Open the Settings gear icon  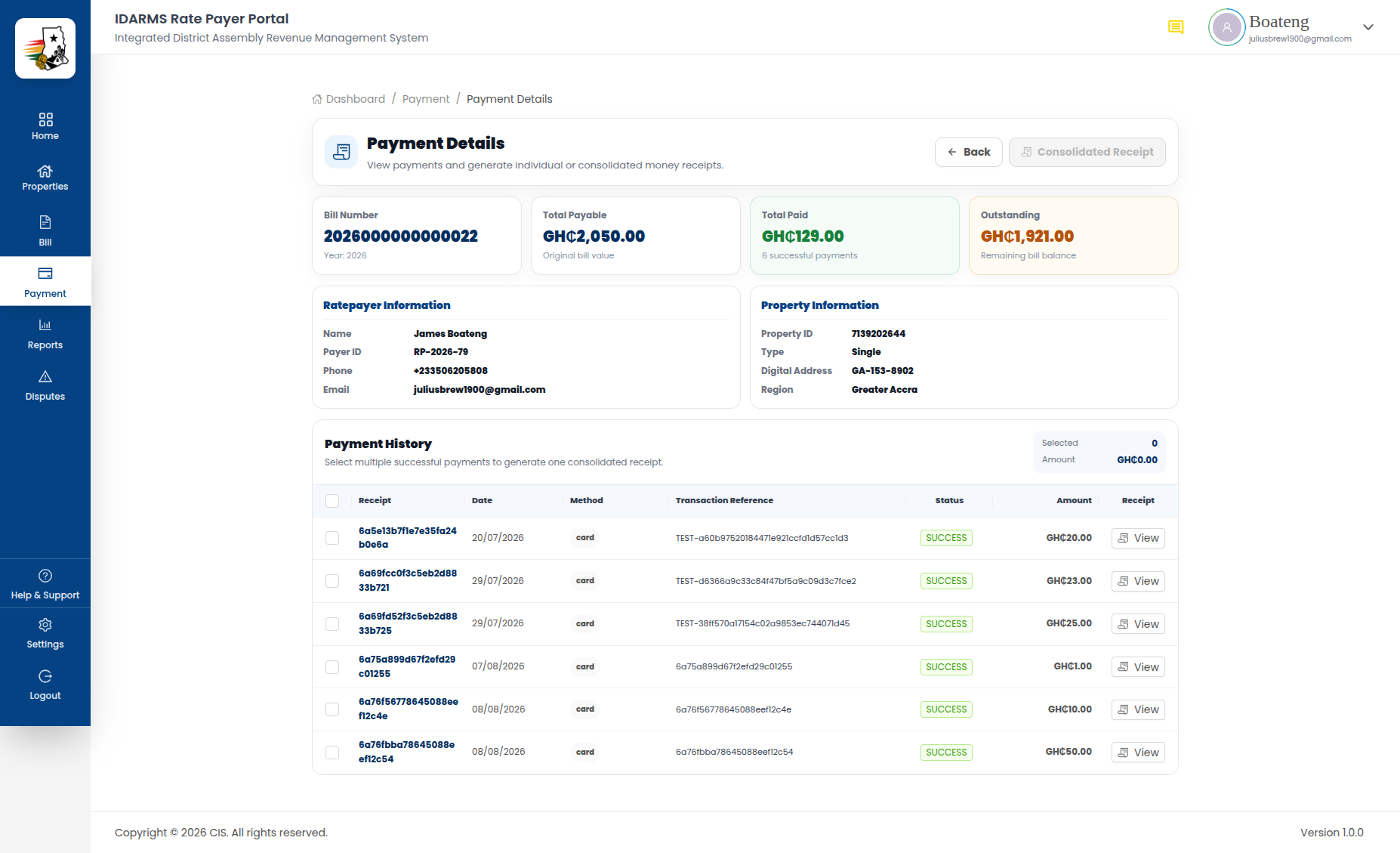pos(45,625)
